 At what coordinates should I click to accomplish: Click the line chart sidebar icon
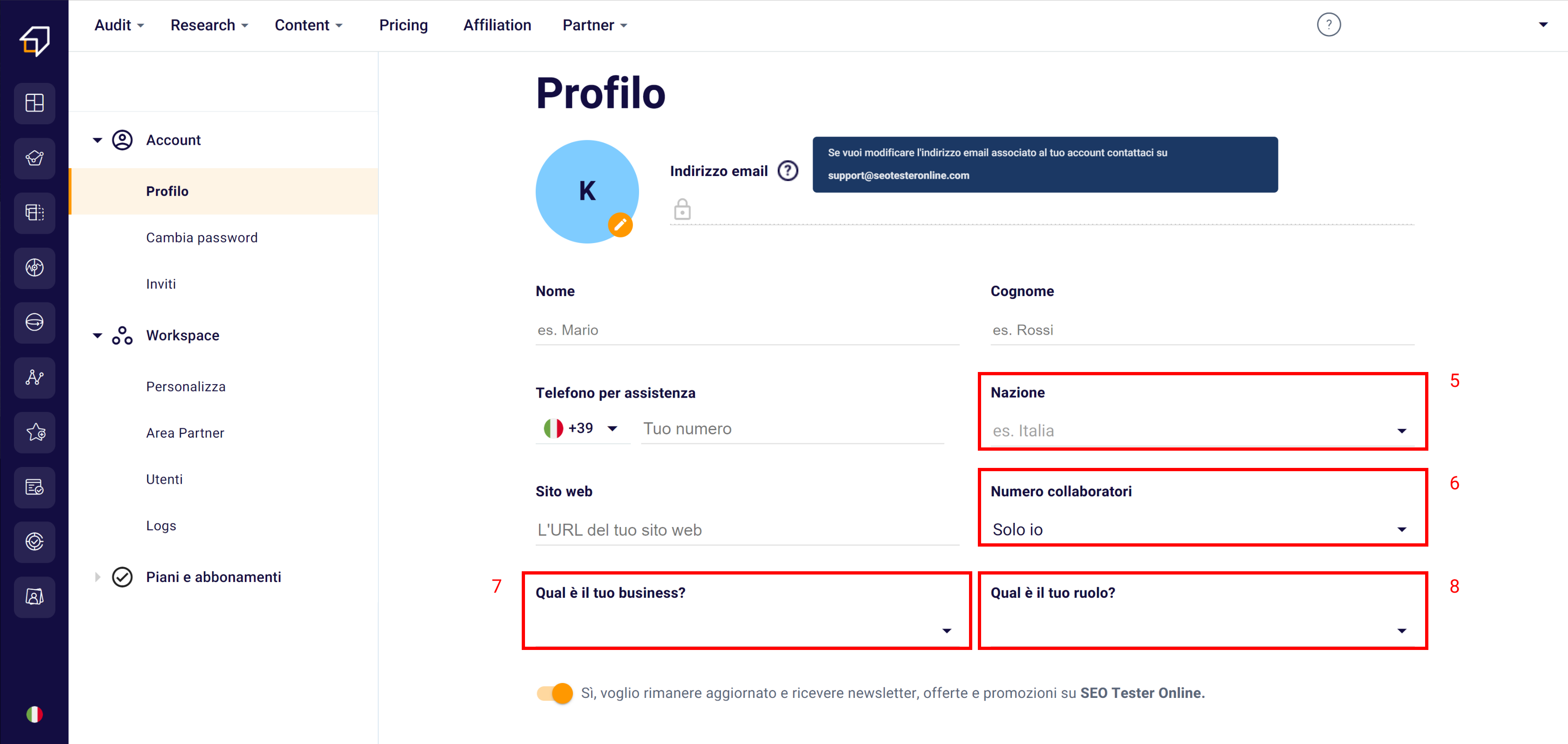tap(34, 378)
